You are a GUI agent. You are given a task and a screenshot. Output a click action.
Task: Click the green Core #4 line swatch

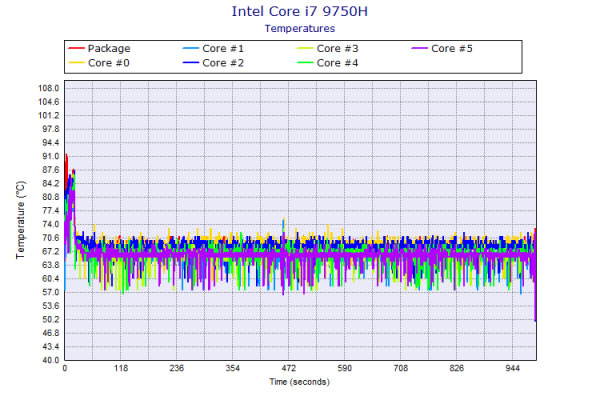point(305,63)
